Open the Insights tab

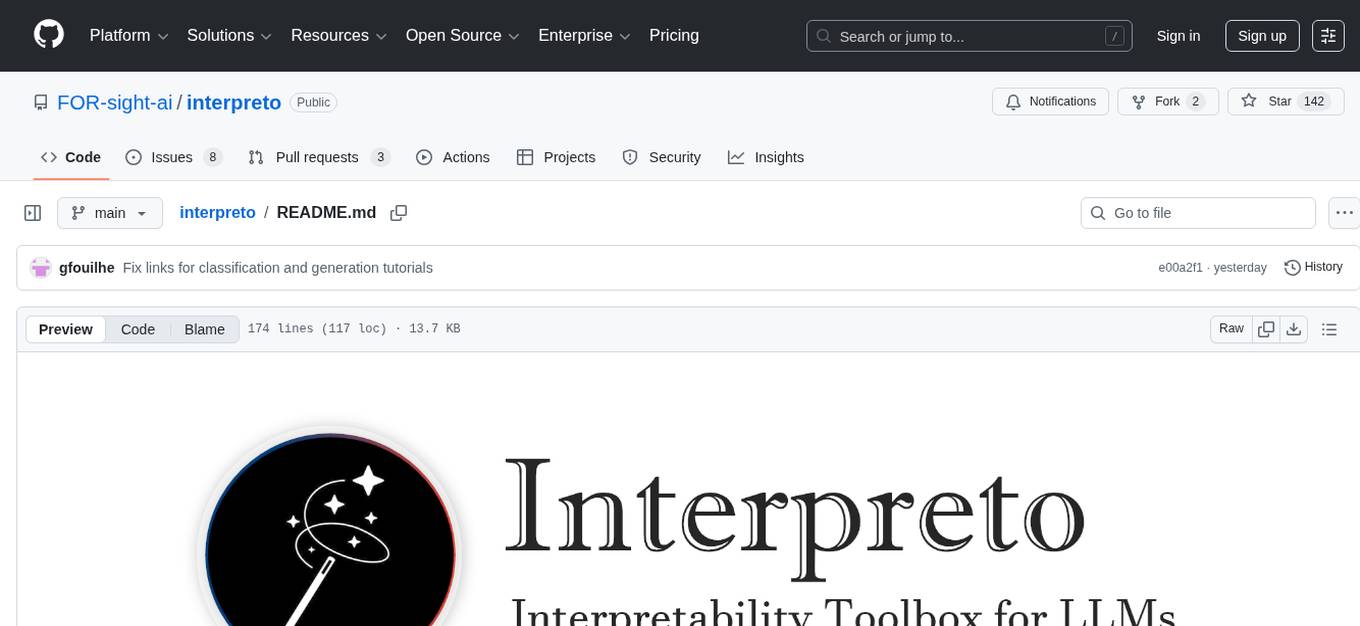766,157
